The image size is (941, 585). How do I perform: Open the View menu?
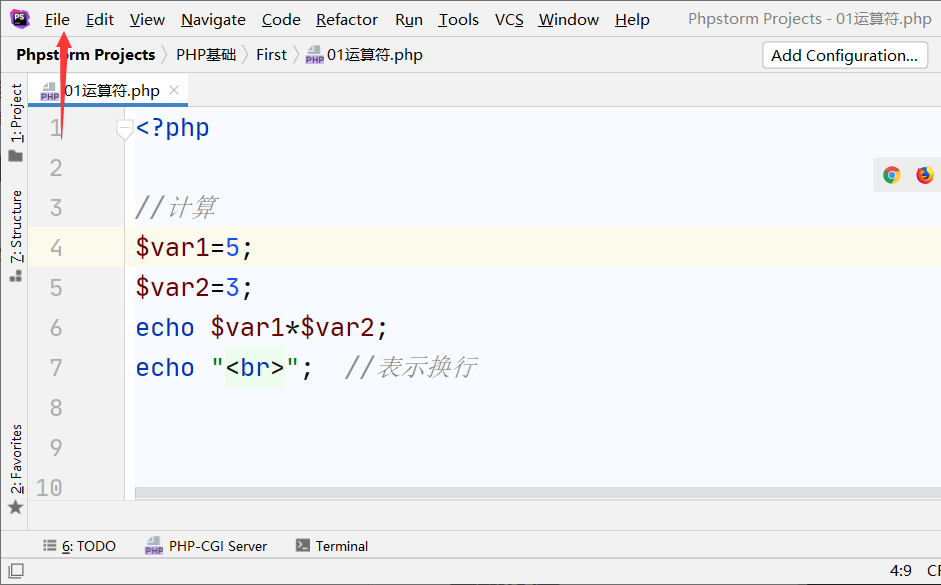pos(147,20)
